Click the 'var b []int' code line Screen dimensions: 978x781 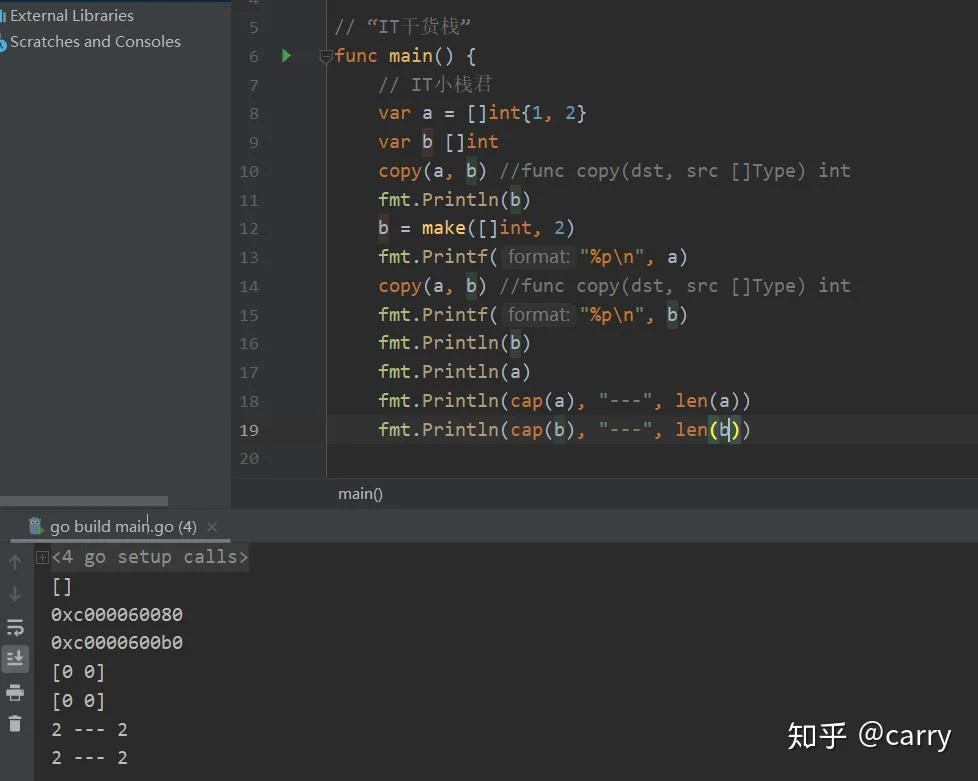[438, 142]
